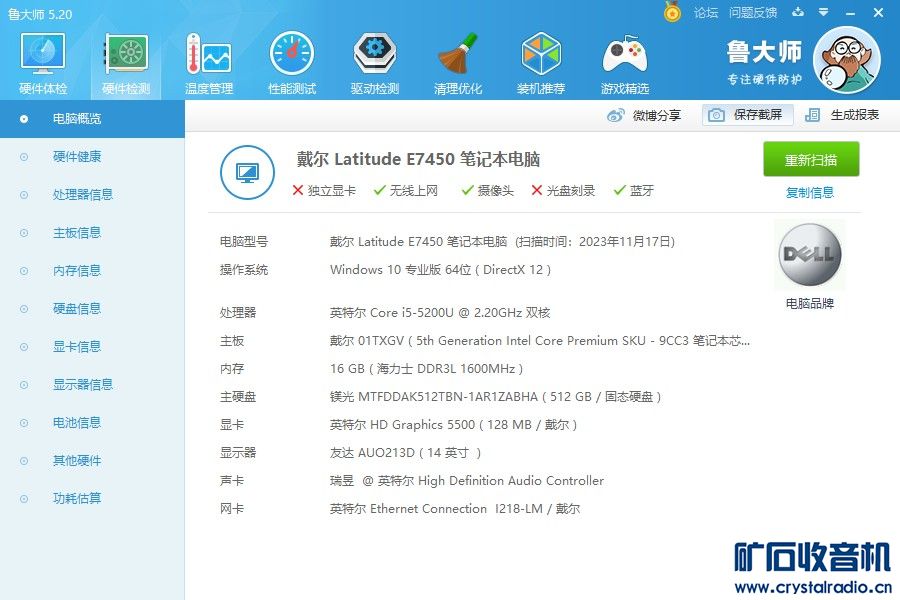Screen dimensions: 900x600
Task: Click the gold medal icon in title bar
Action: click(672, 11)
